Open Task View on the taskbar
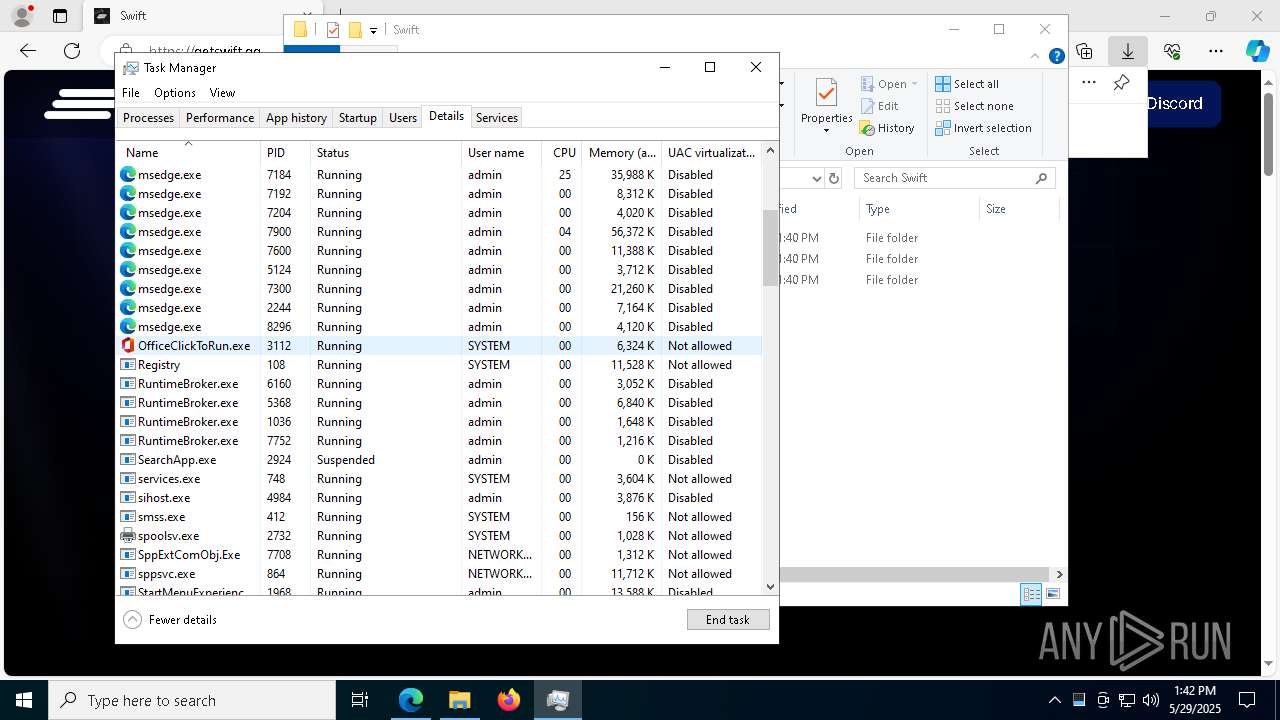 click(x=360, y=700)
